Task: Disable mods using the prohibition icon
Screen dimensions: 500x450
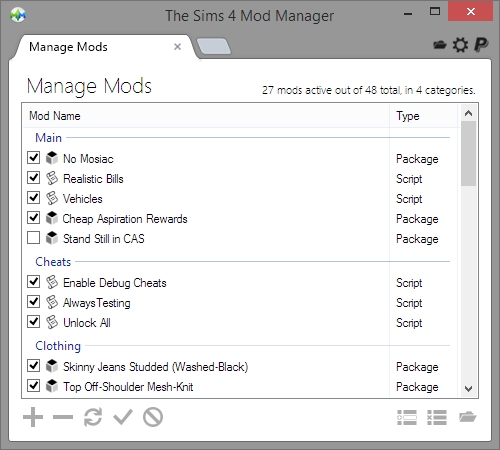Action: (153, 417)
